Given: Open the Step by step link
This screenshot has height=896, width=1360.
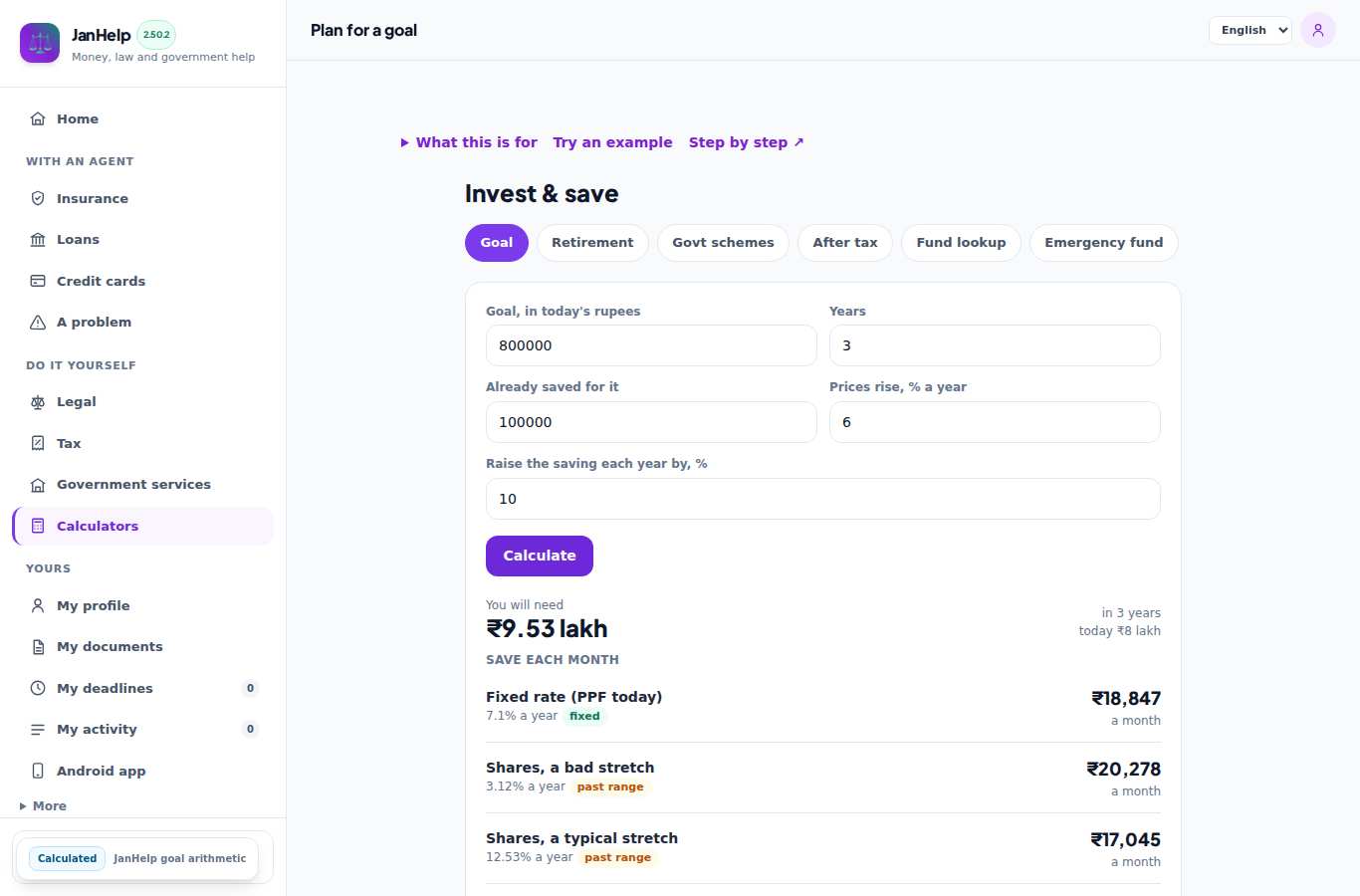Looking at the screenshot, I should pos(747,142).
